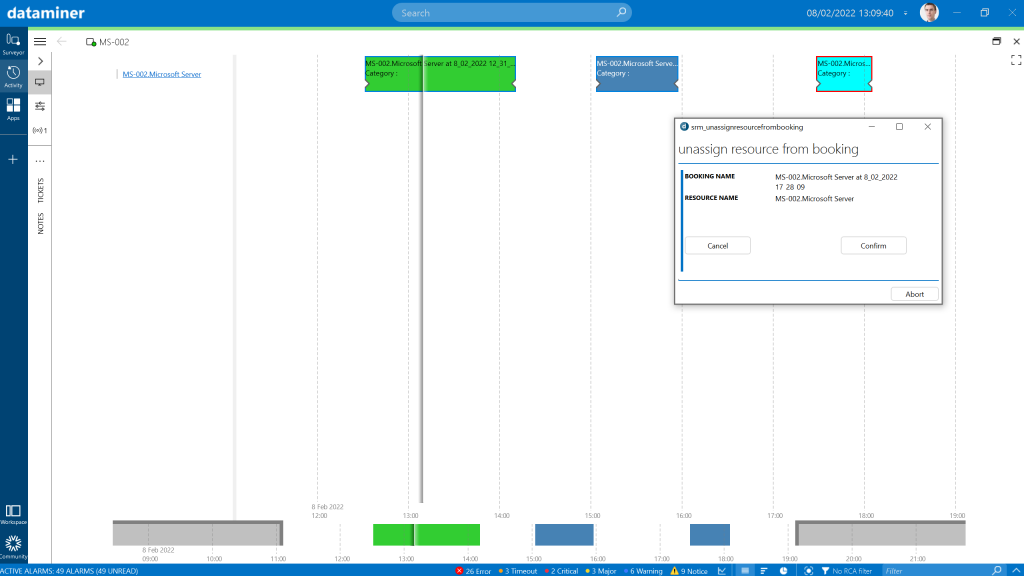The image size is (1024, 576).
Task: Click the alarm Filter text field
Action: point(935,571)
